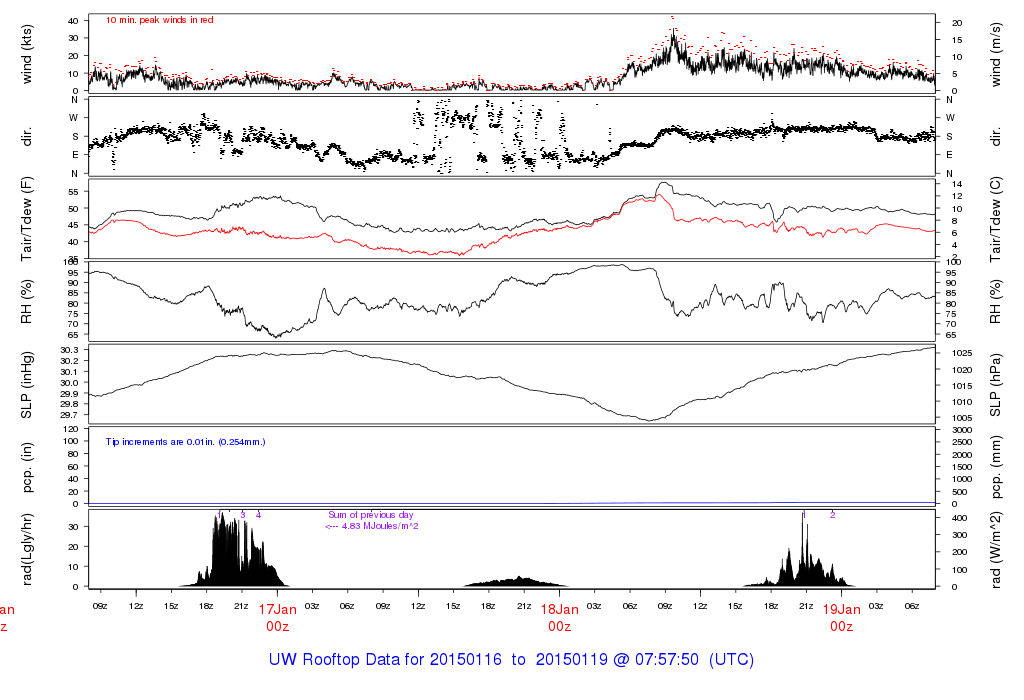This screenshot has width=1024, height=700.
Task: Click the '18Jan' date label
Action: click(x=560, y=610)
